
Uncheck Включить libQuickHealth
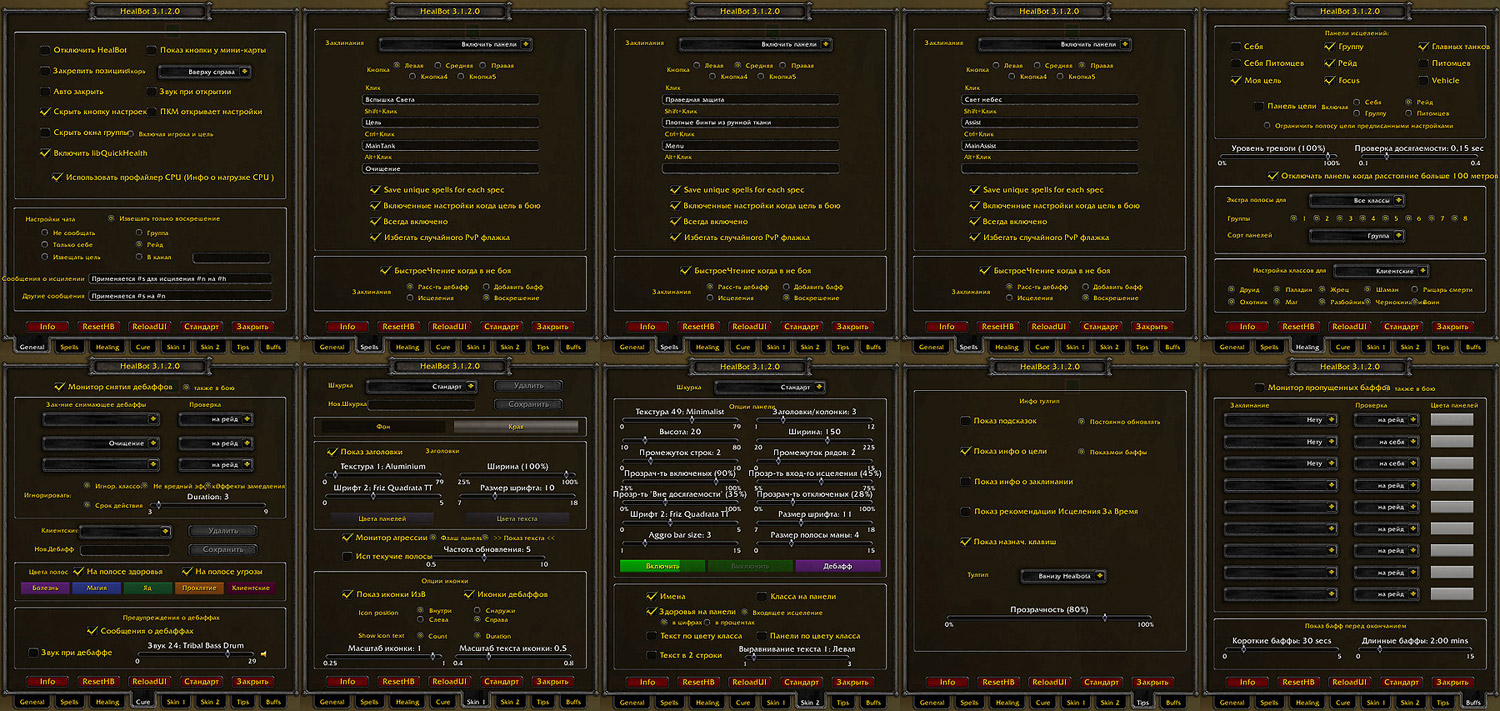coord(45,153)
